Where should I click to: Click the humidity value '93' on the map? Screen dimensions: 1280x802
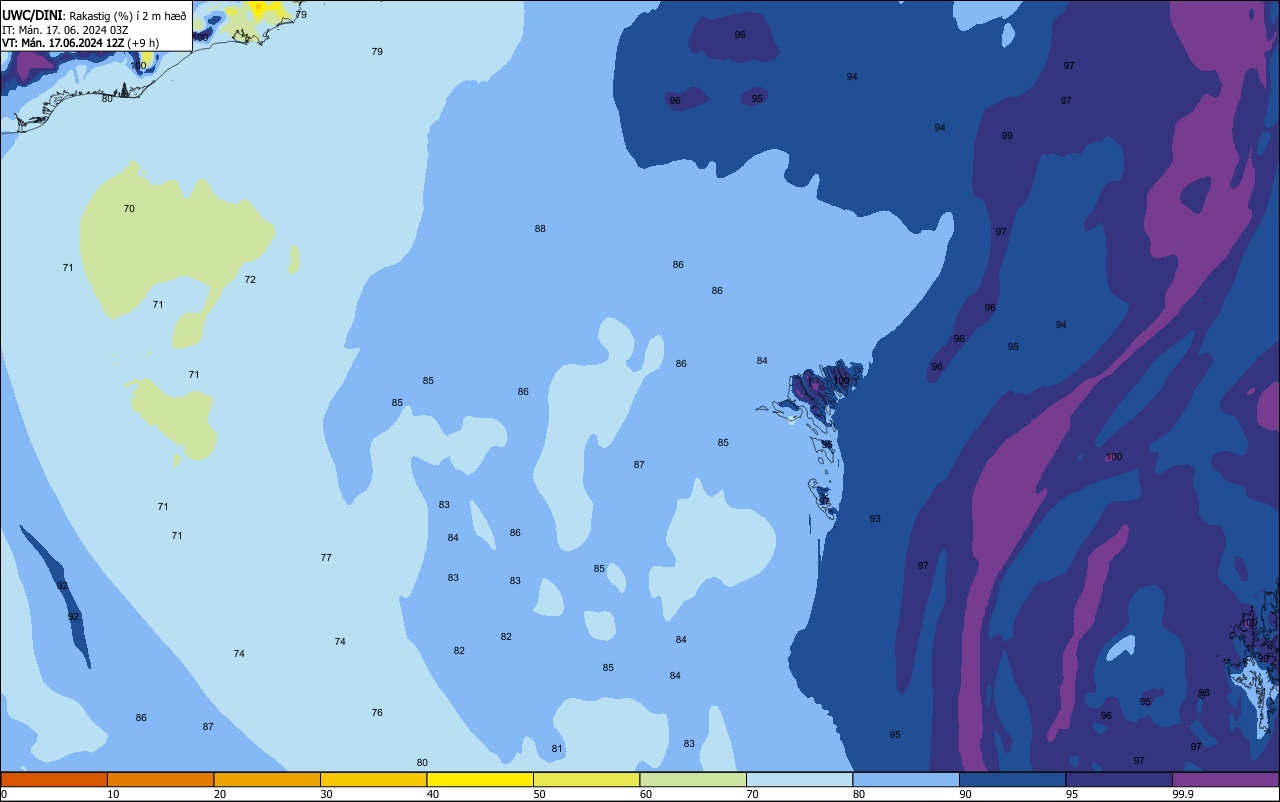[x=875, y=518]
